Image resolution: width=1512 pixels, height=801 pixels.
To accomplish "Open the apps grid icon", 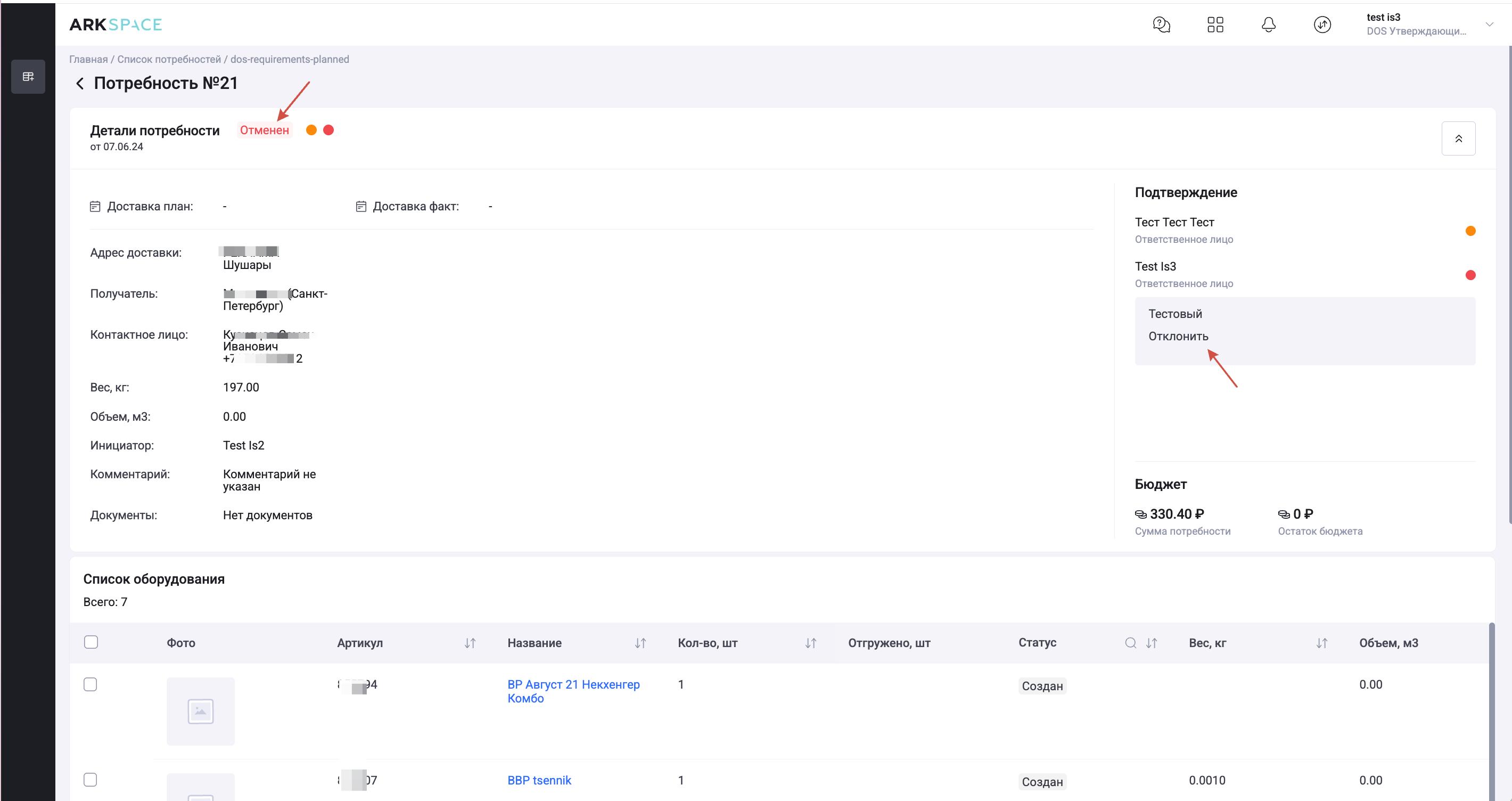I will tap(1215, 24).
